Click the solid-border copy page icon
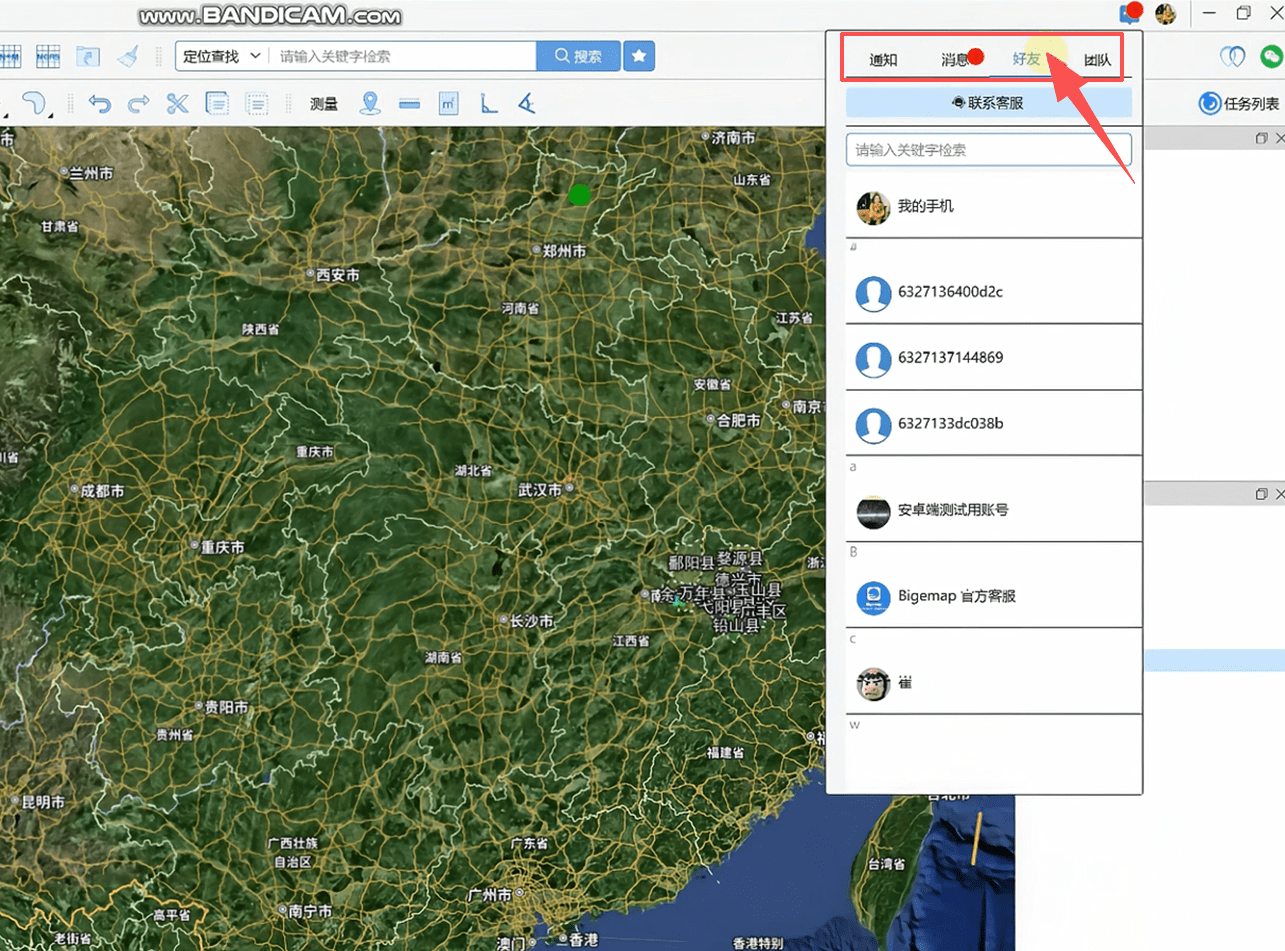The width and height of the screenshot is (1285, 951). [217, 103]
